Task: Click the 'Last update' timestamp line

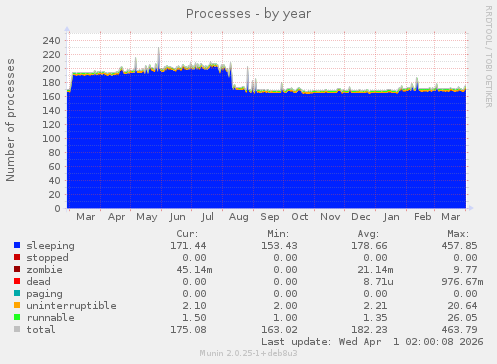Action: pyautogui.click(x=372, y=342)
